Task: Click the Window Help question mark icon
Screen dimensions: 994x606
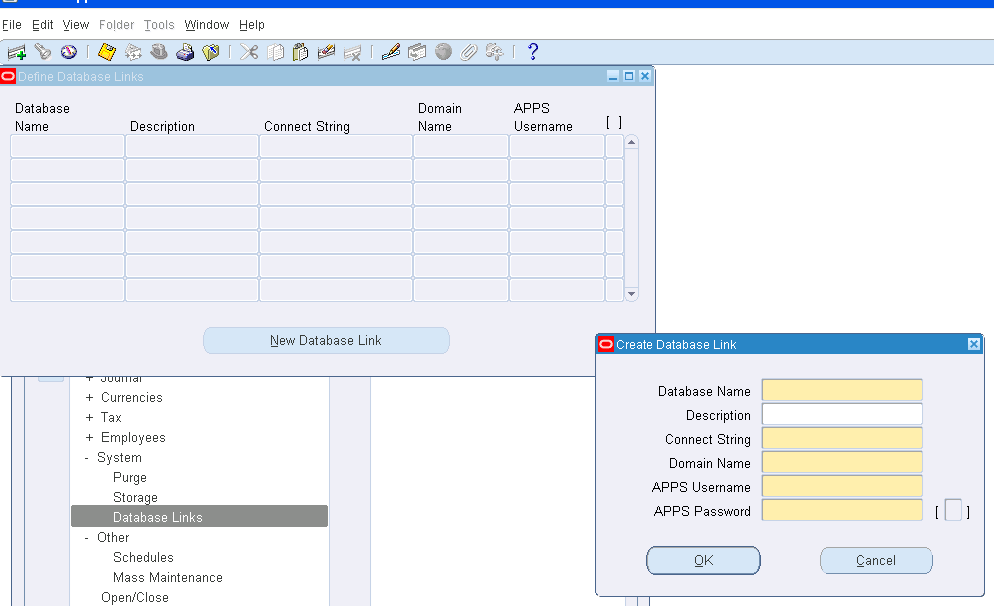Action: [x=533, y=52]
